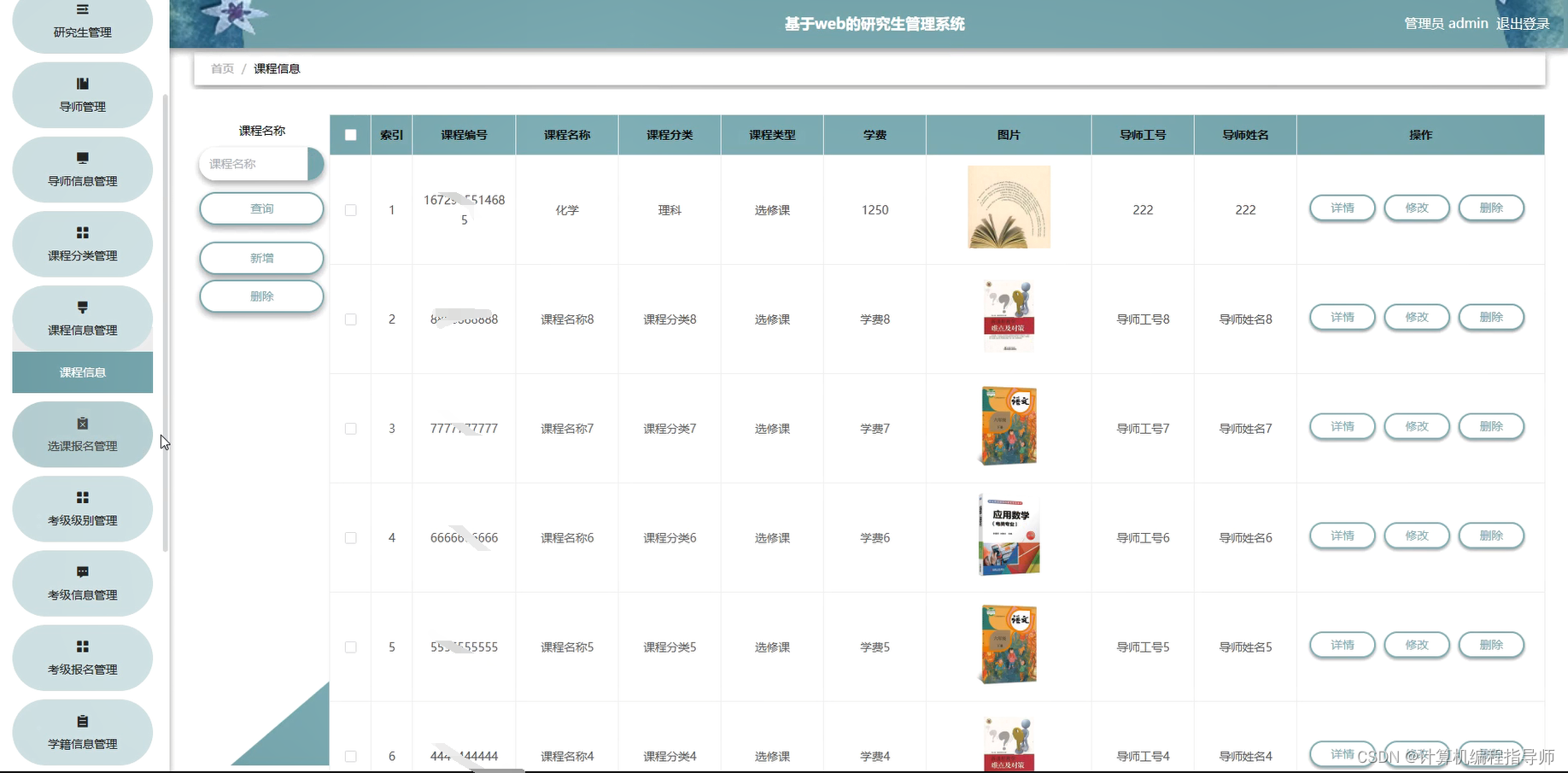Click the 学籍信息管理 clipboard icon
Screen dimensions: 1568x773
[x=82, y=721]
